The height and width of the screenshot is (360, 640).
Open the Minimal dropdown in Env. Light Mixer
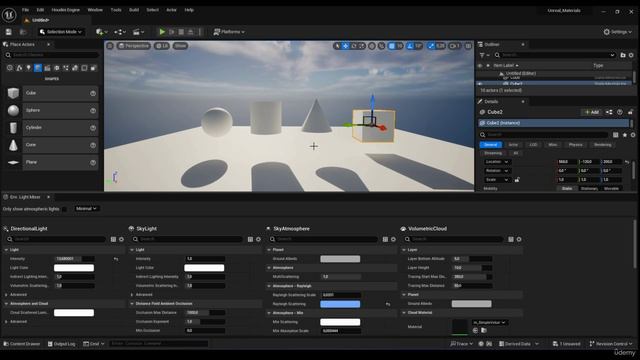tap(87, 209)
